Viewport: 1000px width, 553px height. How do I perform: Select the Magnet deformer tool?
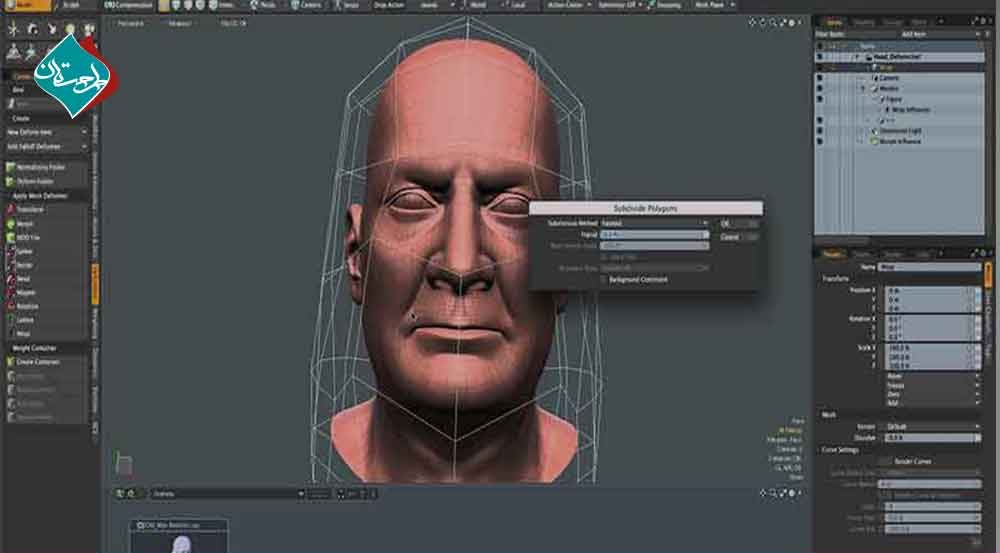(x=45, y=293)
